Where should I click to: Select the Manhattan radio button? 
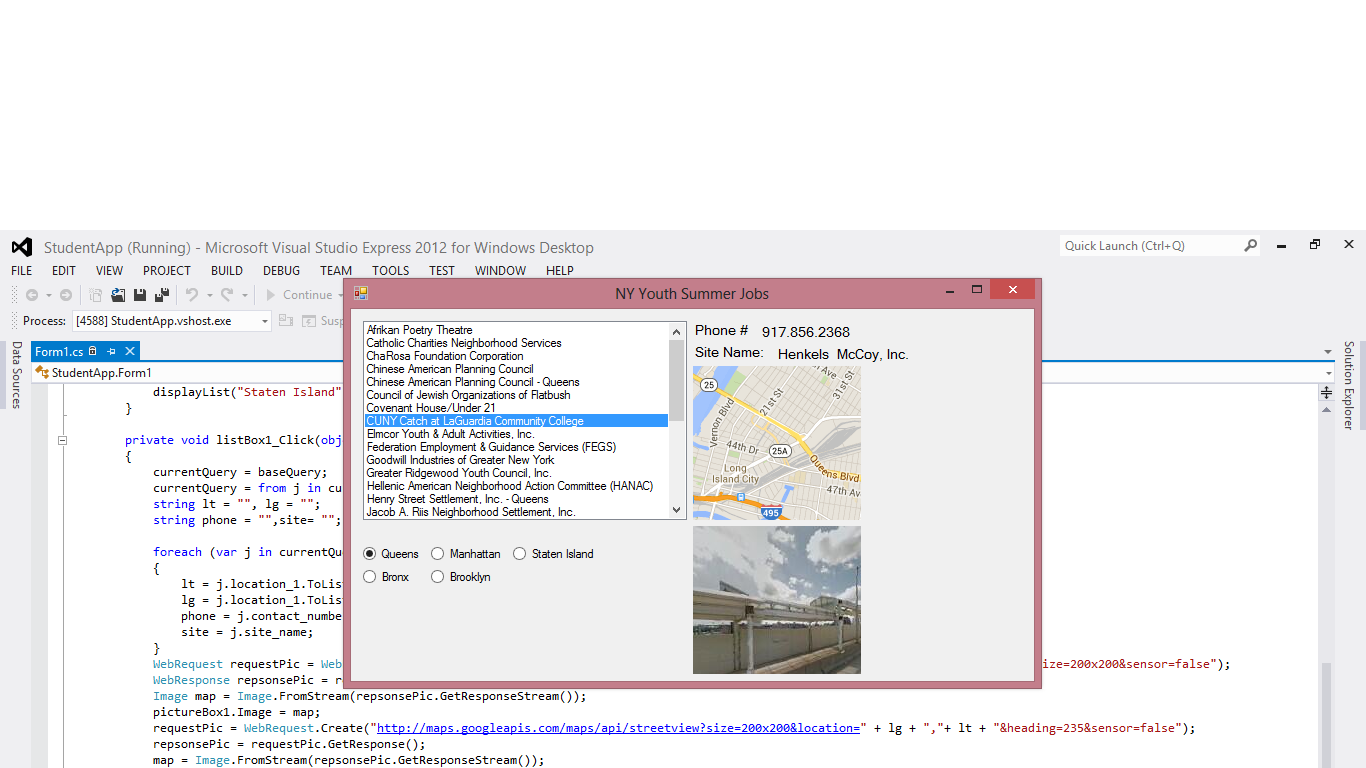[438, 554]
